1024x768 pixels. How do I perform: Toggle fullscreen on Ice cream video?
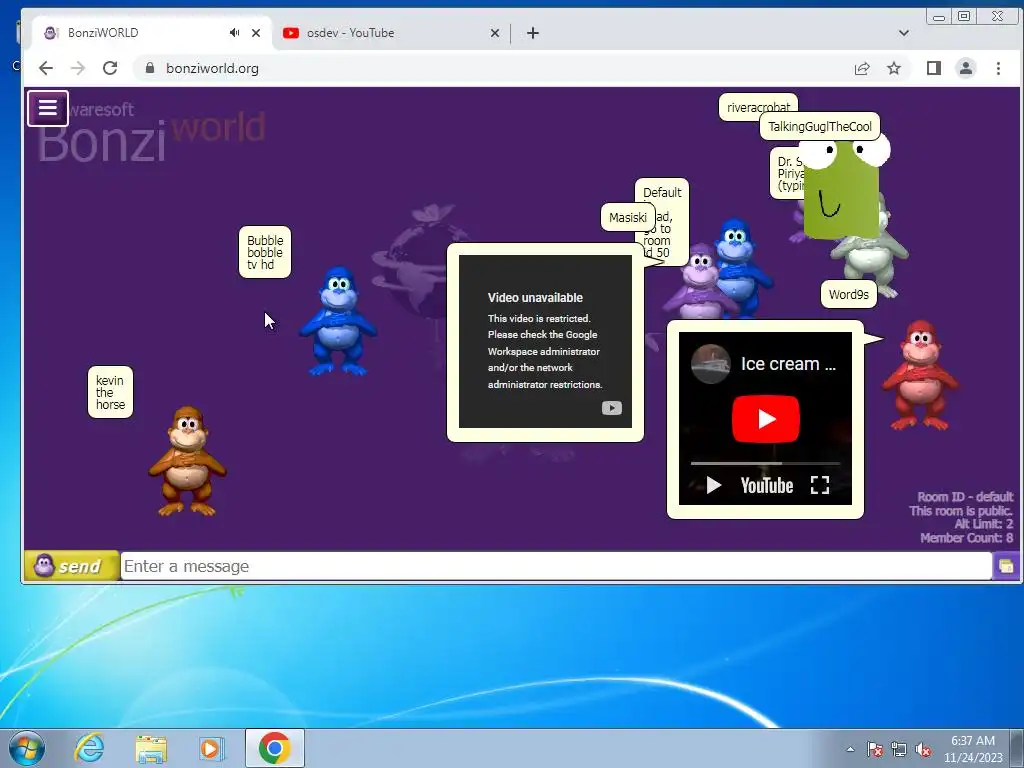pyautogui.click(x=820, y=485)
